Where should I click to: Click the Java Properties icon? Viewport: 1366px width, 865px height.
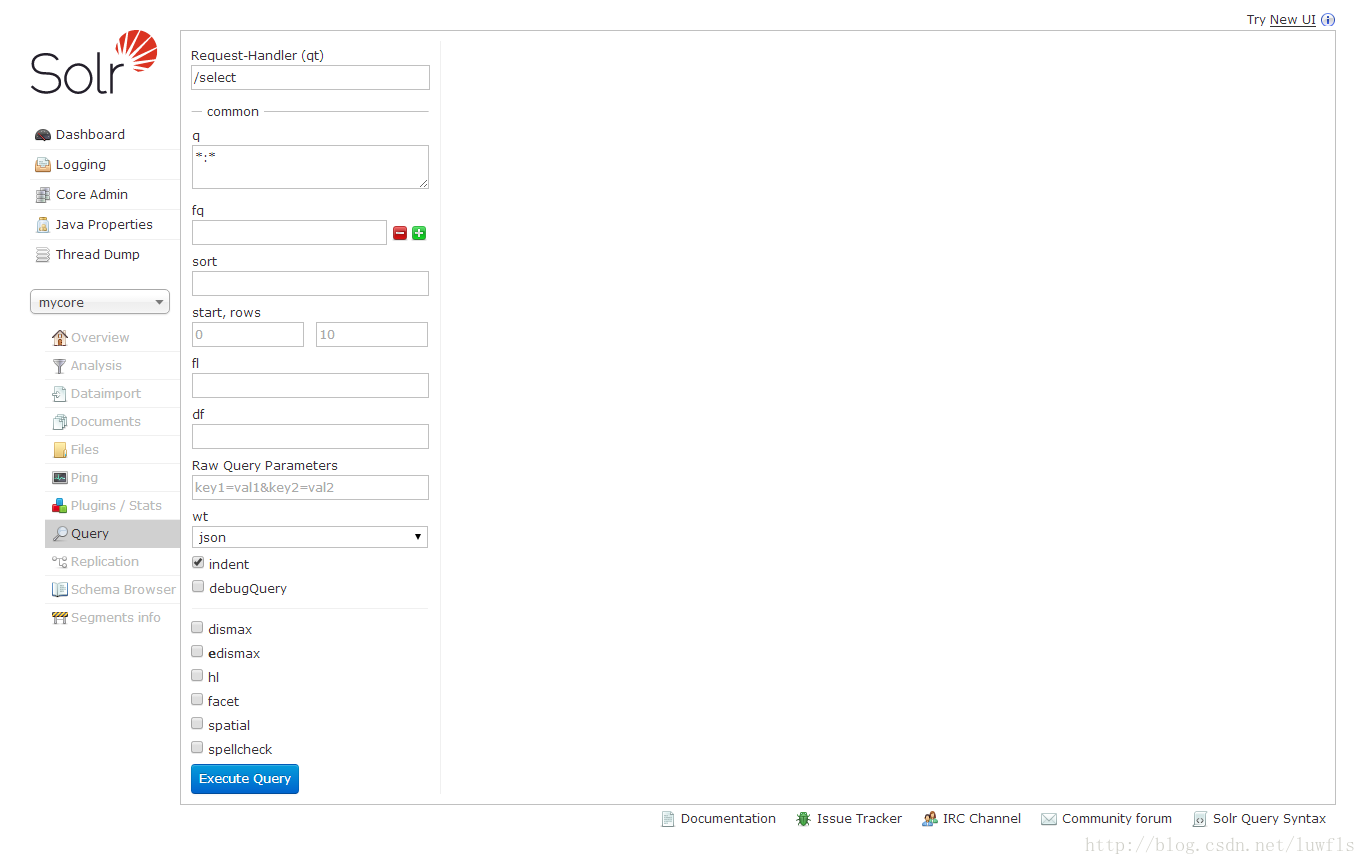[x=42, y=225]
